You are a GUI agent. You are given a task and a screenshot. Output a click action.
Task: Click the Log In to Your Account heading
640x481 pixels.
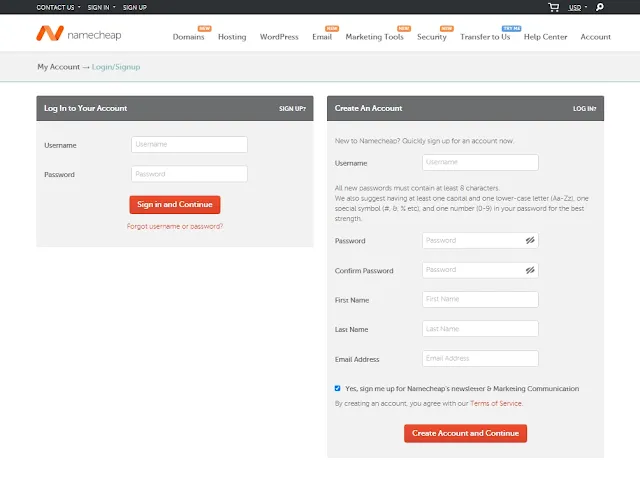86,108
